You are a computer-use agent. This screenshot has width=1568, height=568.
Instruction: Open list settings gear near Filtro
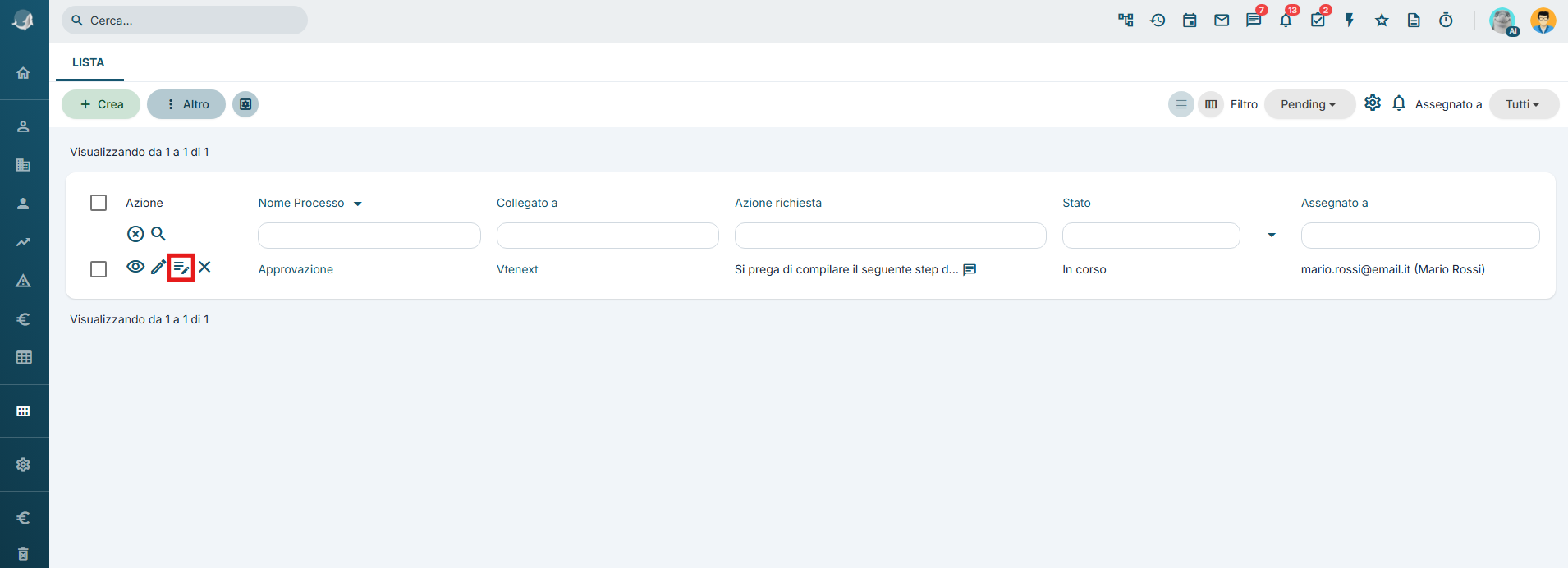pos(1373,103)
